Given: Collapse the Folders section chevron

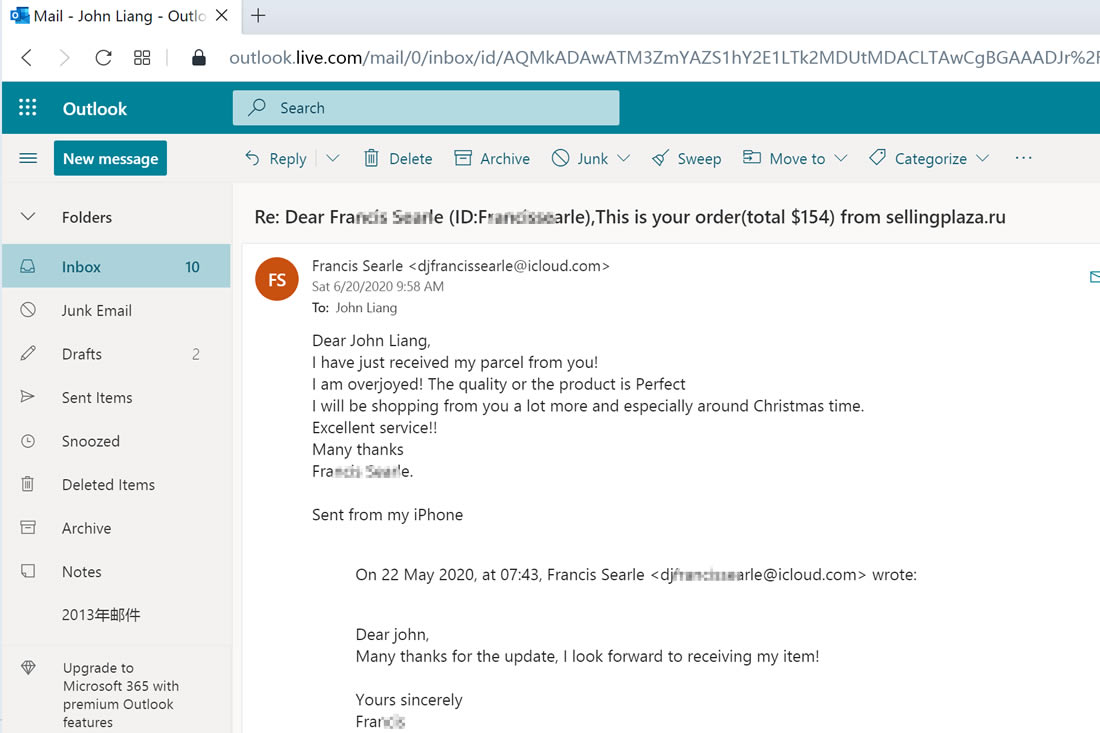Looking at the screenshot, I should (28, 217).
